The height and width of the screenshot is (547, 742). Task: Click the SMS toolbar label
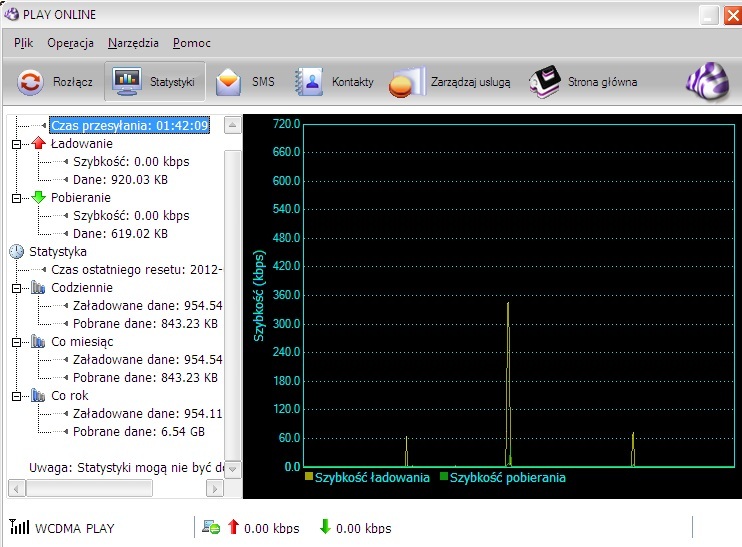[263, 82]
